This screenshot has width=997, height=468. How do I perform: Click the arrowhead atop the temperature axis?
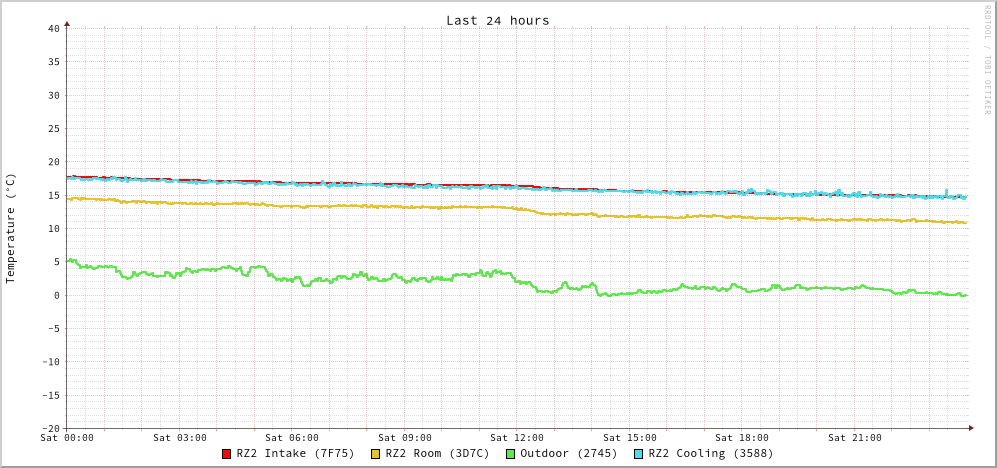click(67, 23)
